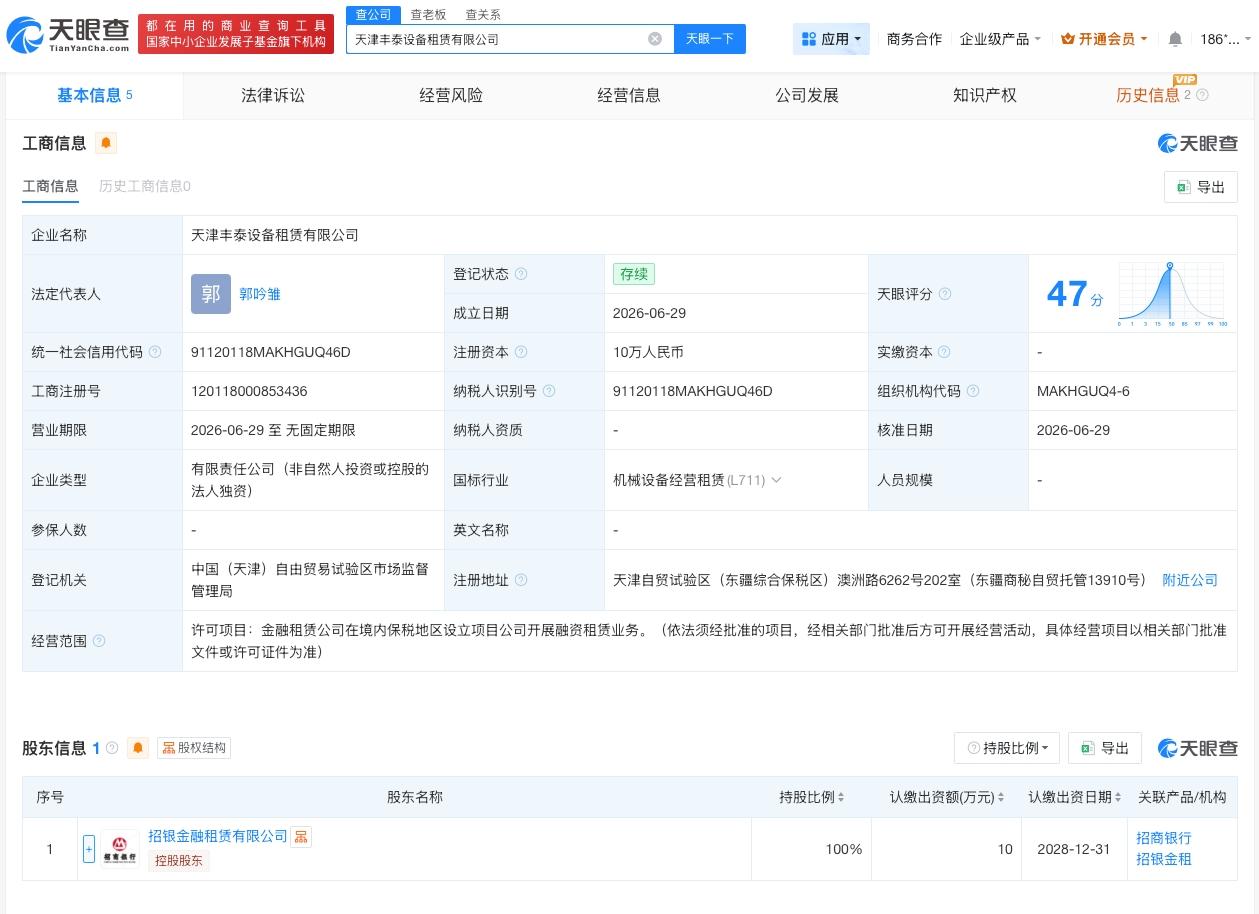This screenshot has width=1259, height=914.
Task: Open 股权结构 button
Action: coord(194,748)
